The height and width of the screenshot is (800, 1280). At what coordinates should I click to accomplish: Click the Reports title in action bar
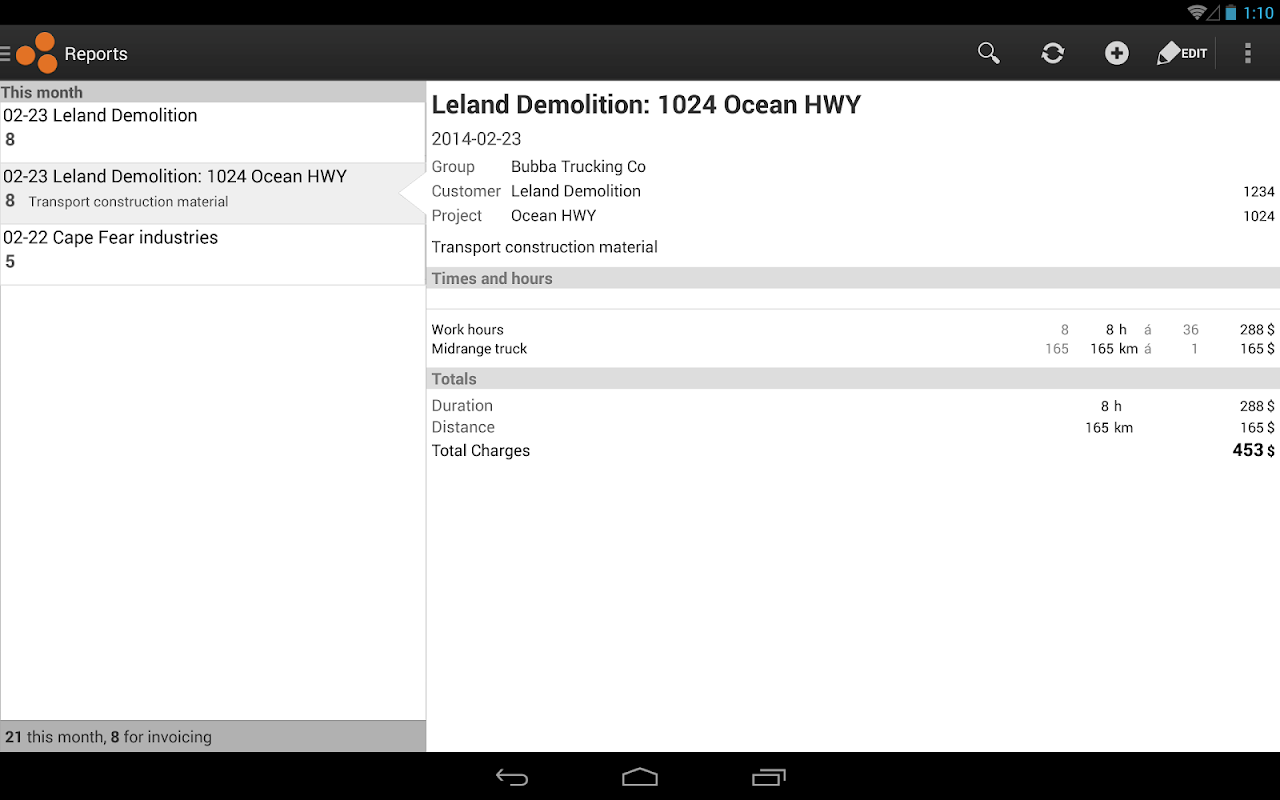pyautogui.click(x=96, y=54)
